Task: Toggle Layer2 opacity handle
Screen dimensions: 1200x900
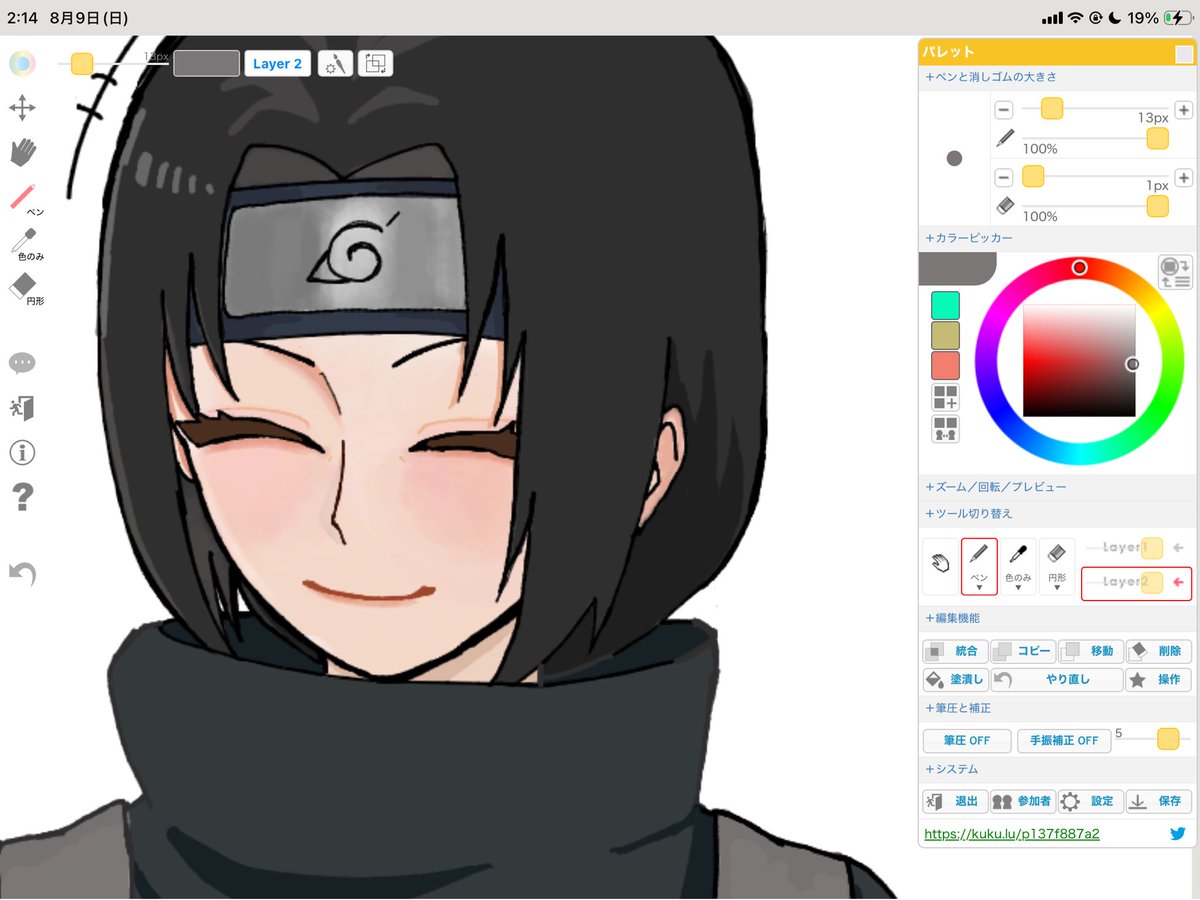Action: click(1152, 582)
